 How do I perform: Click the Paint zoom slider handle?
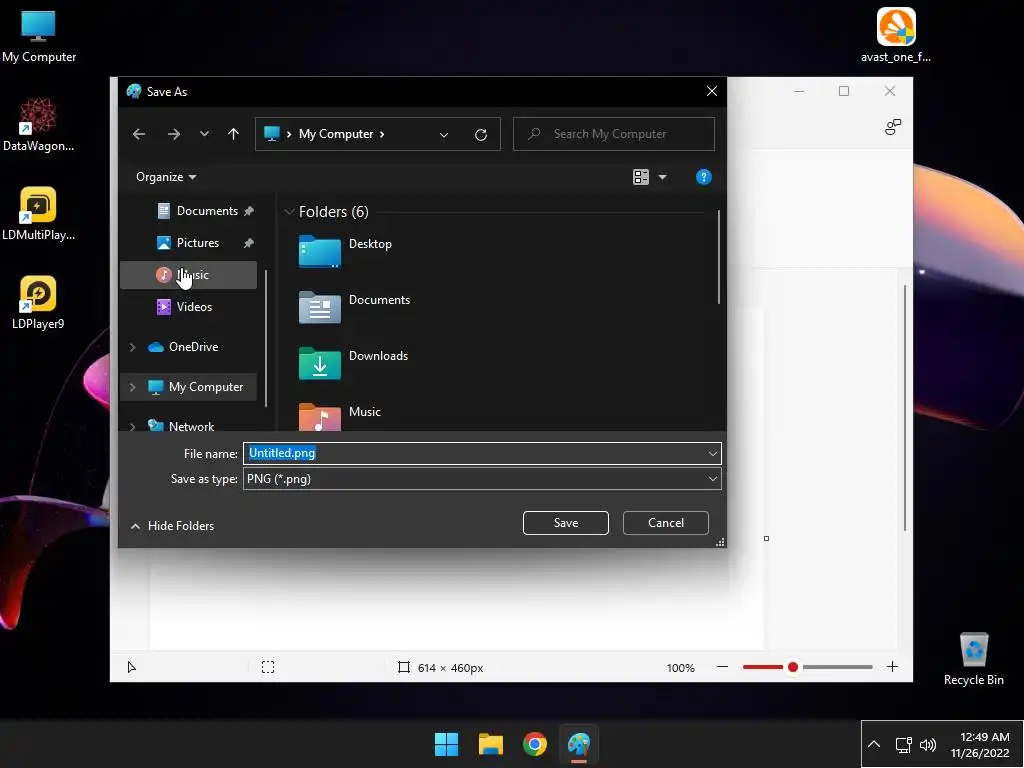point(793,667)
